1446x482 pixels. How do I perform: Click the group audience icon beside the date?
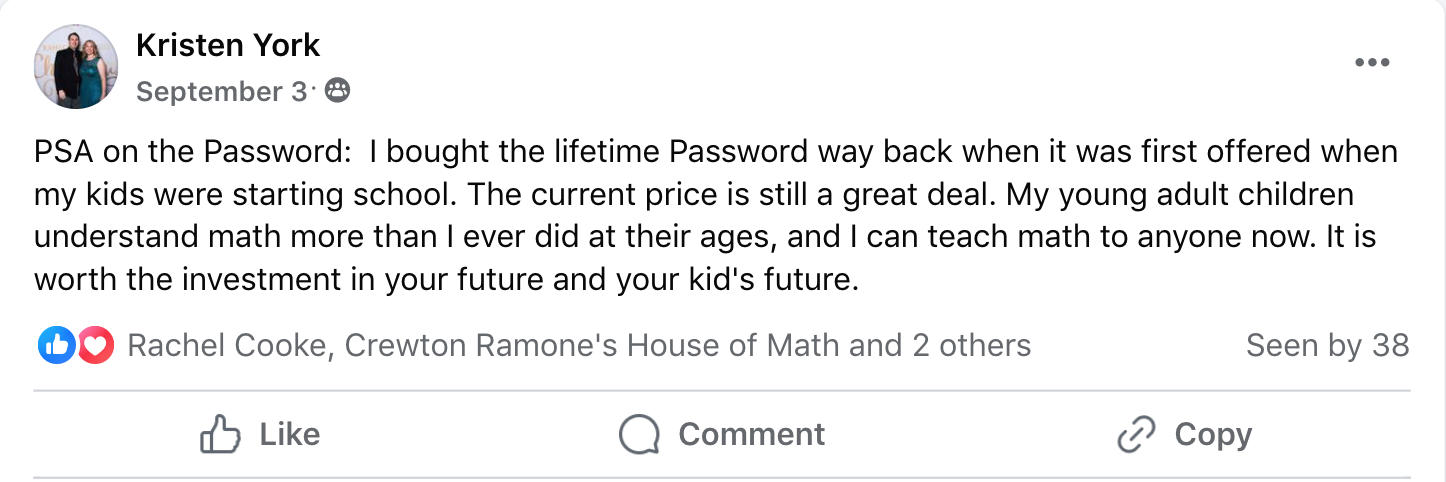click(x=338, y=92)
